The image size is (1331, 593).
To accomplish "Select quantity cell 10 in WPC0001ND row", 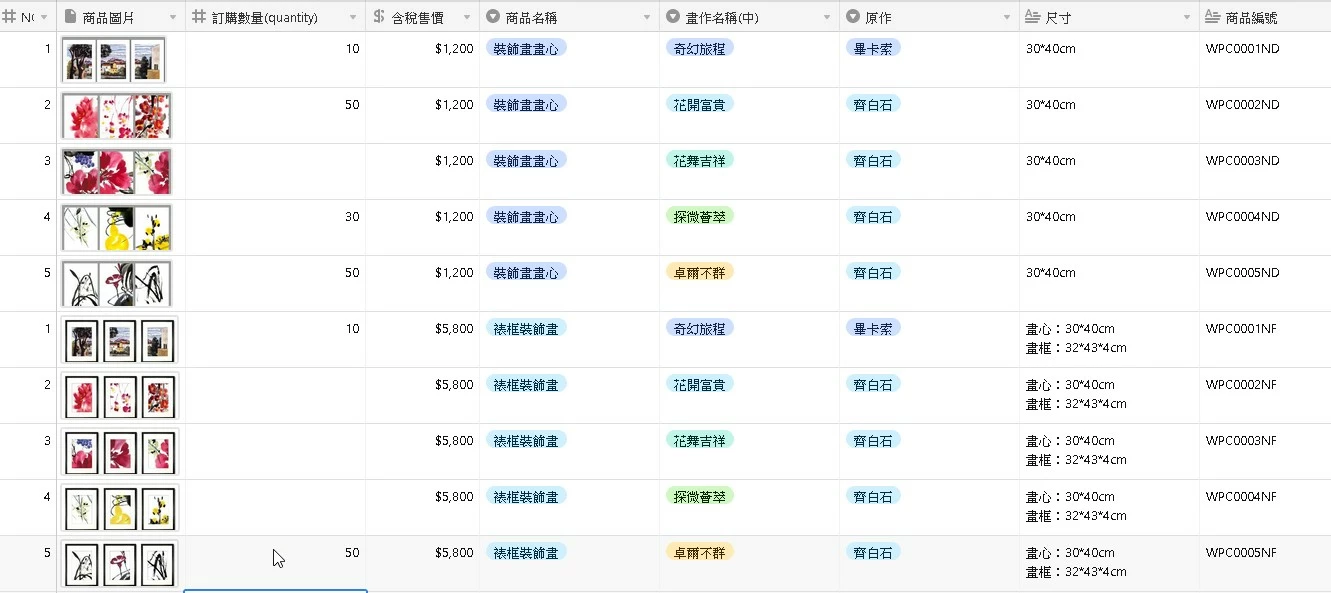I will pos(275,60).
